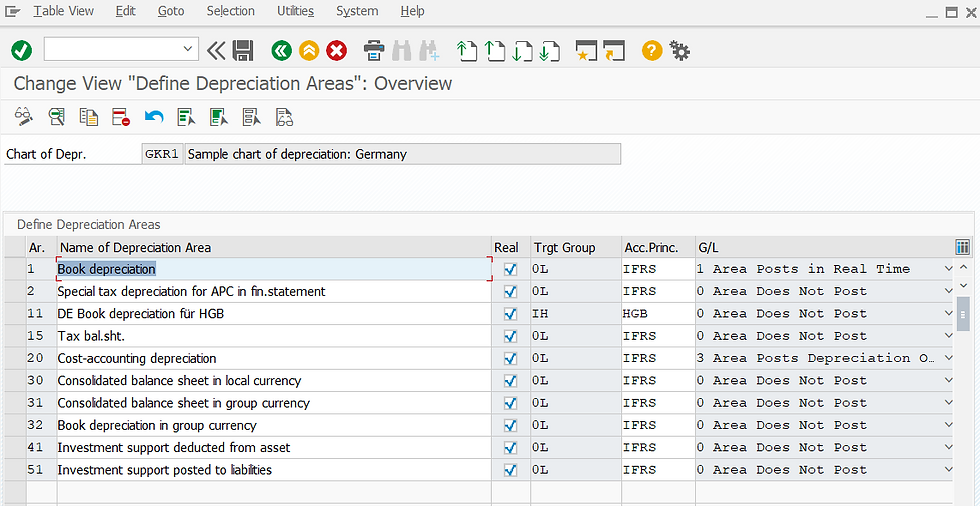This screenshot has height=506, width=980.
Task: Open the Utilities menu
Action: (x=296, y=11)
